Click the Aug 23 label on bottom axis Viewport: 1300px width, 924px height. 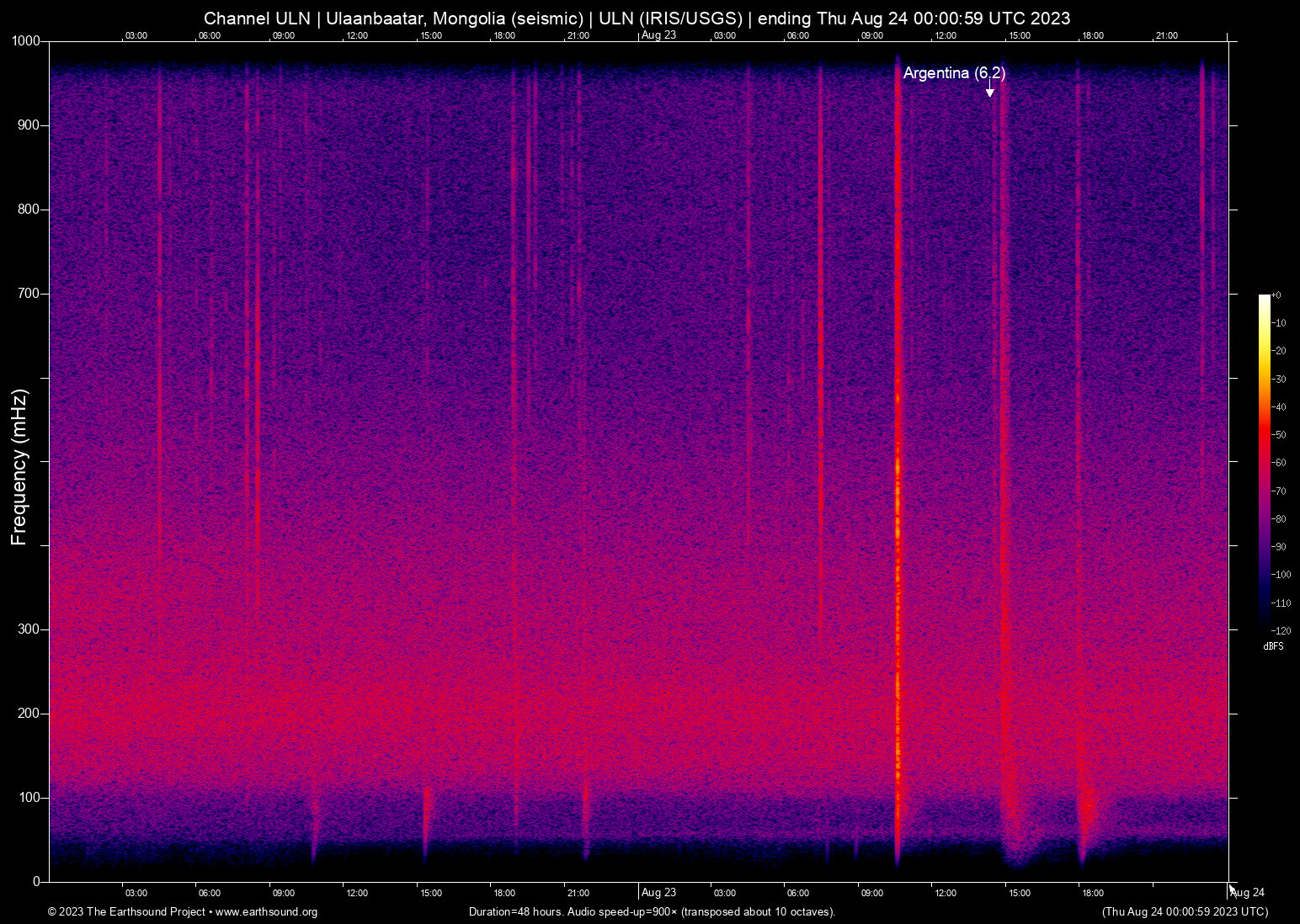pyautogui.click(x=658, y=893)
